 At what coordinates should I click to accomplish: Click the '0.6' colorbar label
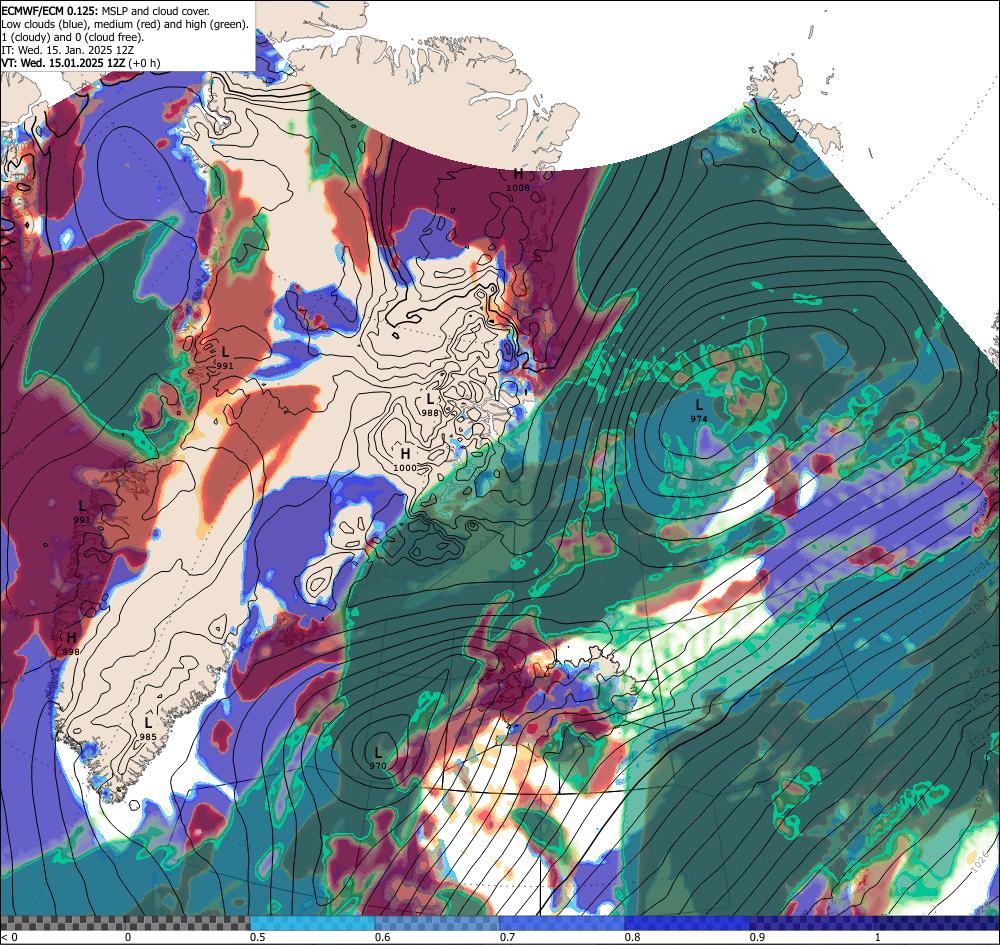[x=383, y=937]
